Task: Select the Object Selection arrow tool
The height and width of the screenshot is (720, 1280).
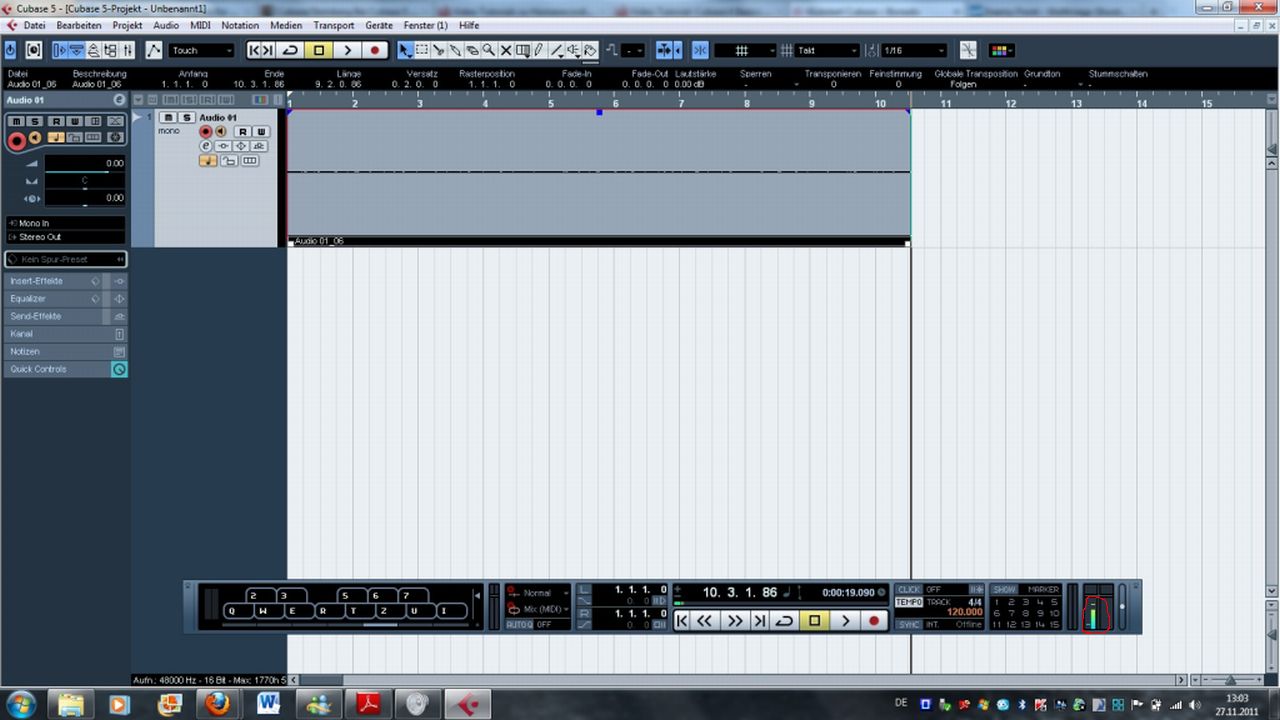Action: (x=404, y=50)
